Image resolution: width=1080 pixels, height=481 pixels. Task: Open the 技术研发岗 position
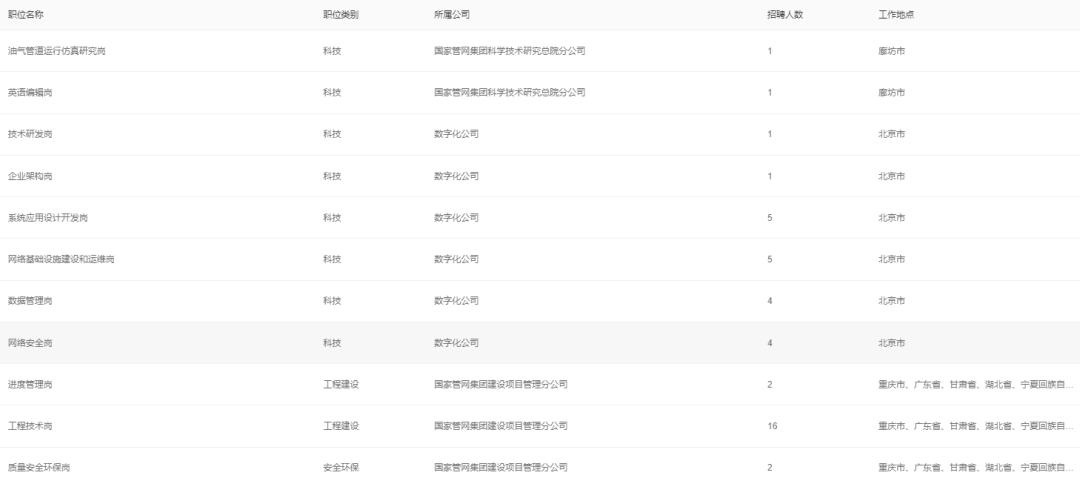click(30, 134)
